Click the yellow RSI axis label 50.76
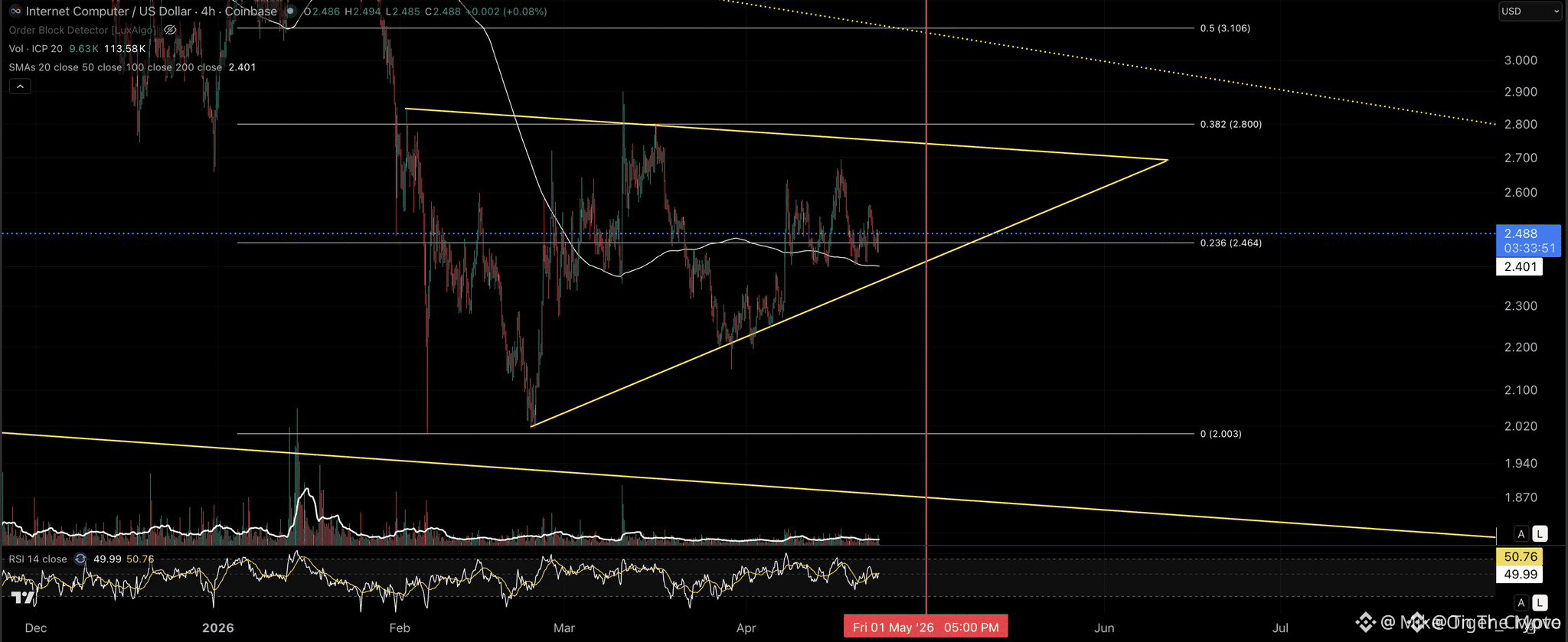This screenshot has height=642, width=1568. 1520,557
